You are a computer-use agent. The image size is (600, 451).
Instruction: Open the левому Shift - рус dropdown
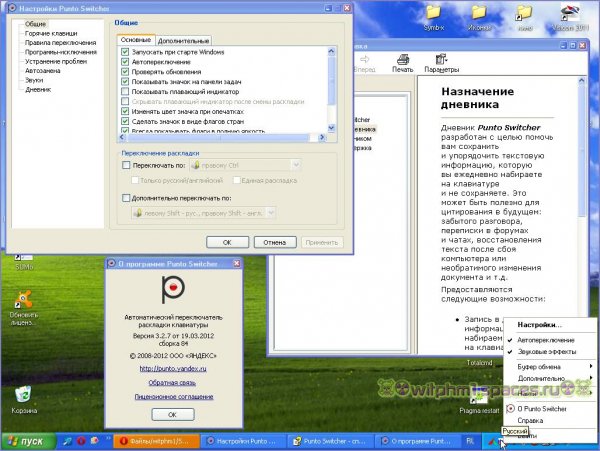(204, 213)
